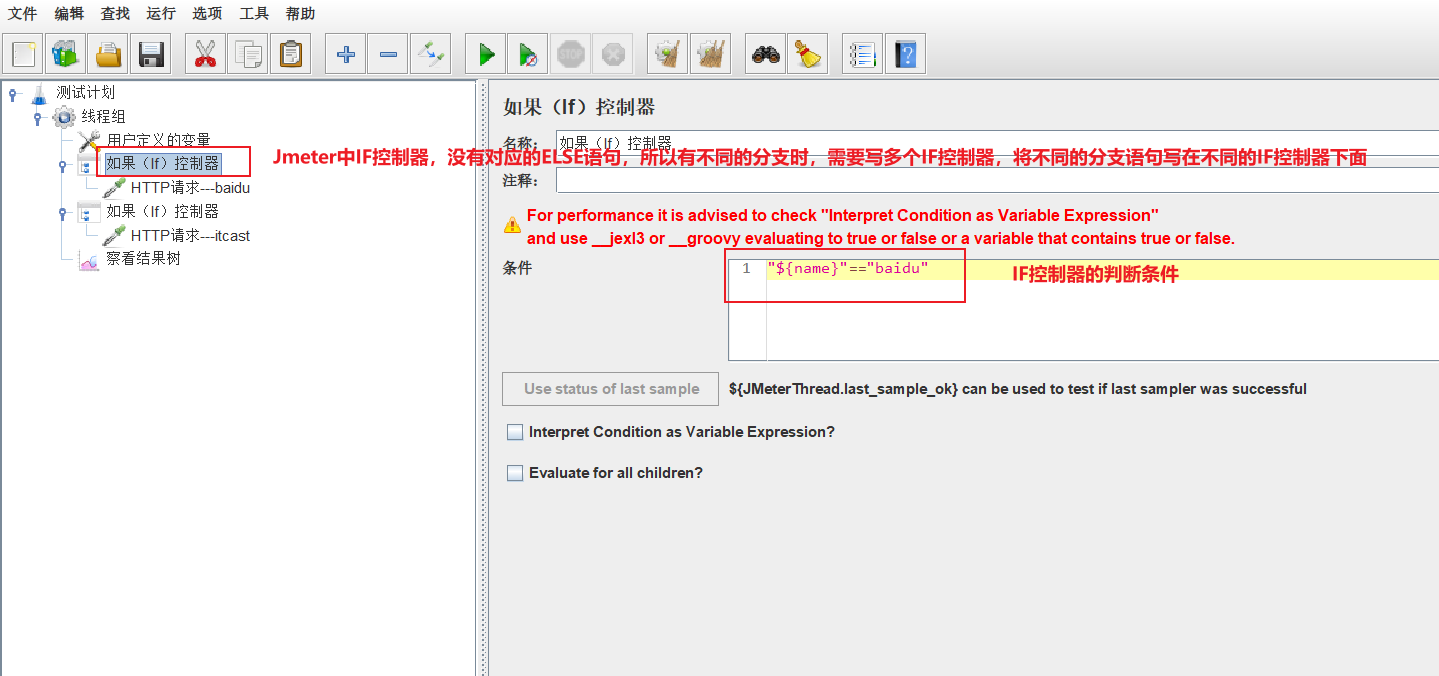Collapse first 如果(If)控制器 node toggle
Image resolution: width=1439 pixels, height=676 pixels.
[x=63, y=165]
